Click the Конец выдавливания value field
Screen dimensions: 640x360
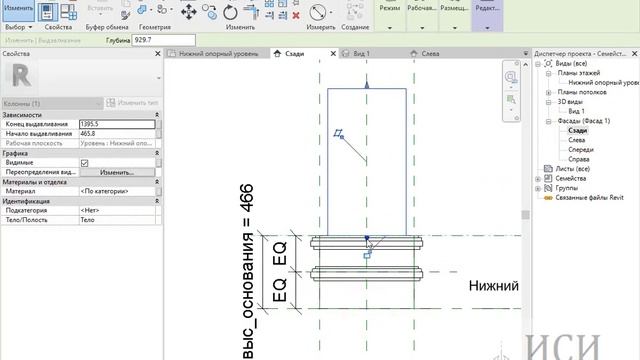pyautogui.click(x=117, y=124)
